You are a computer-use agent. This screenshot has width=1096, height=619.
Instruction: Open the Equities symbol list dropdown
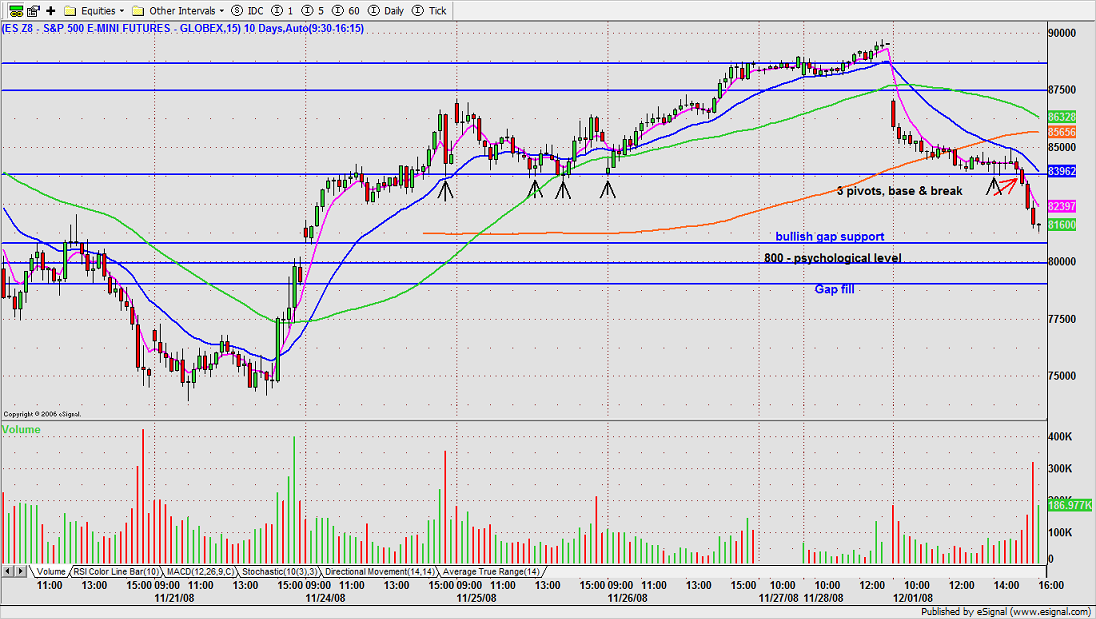94,10
